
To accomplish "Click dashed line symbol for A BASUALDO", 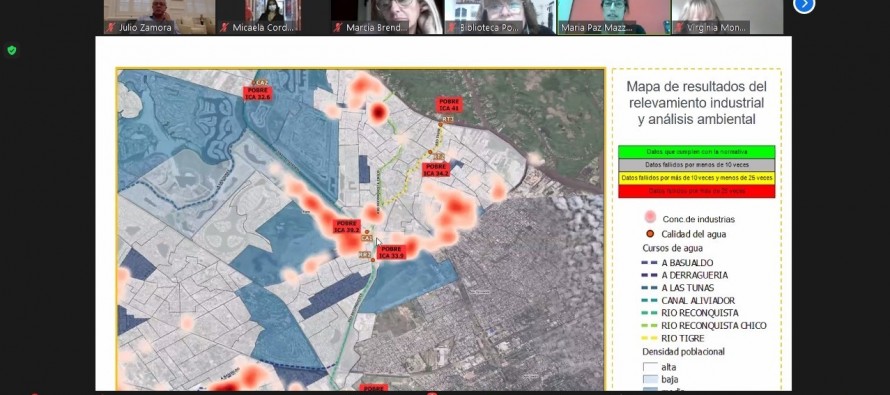I will [x=650, y=263].
